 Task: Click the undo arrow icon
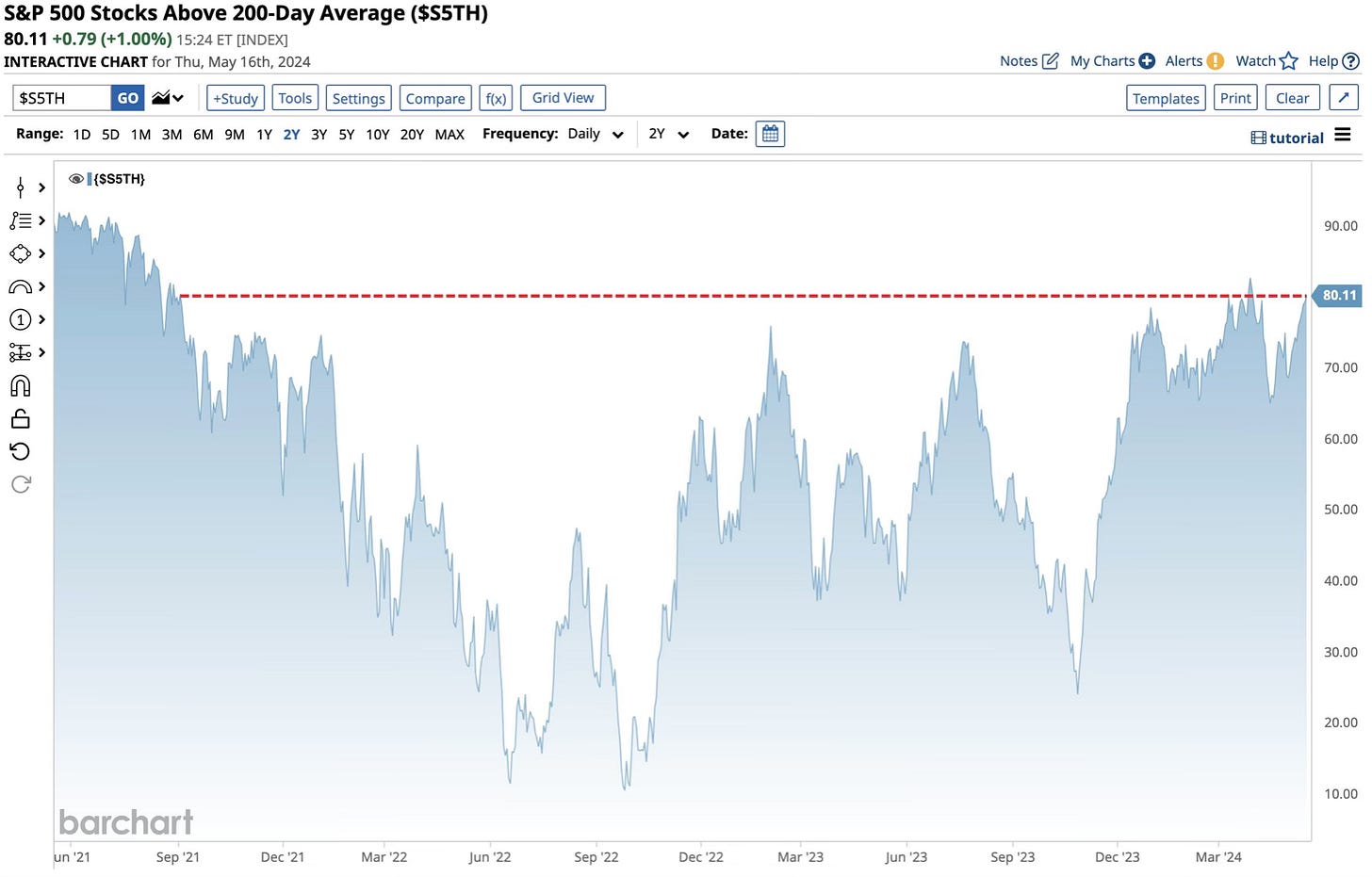pos(21,451)
